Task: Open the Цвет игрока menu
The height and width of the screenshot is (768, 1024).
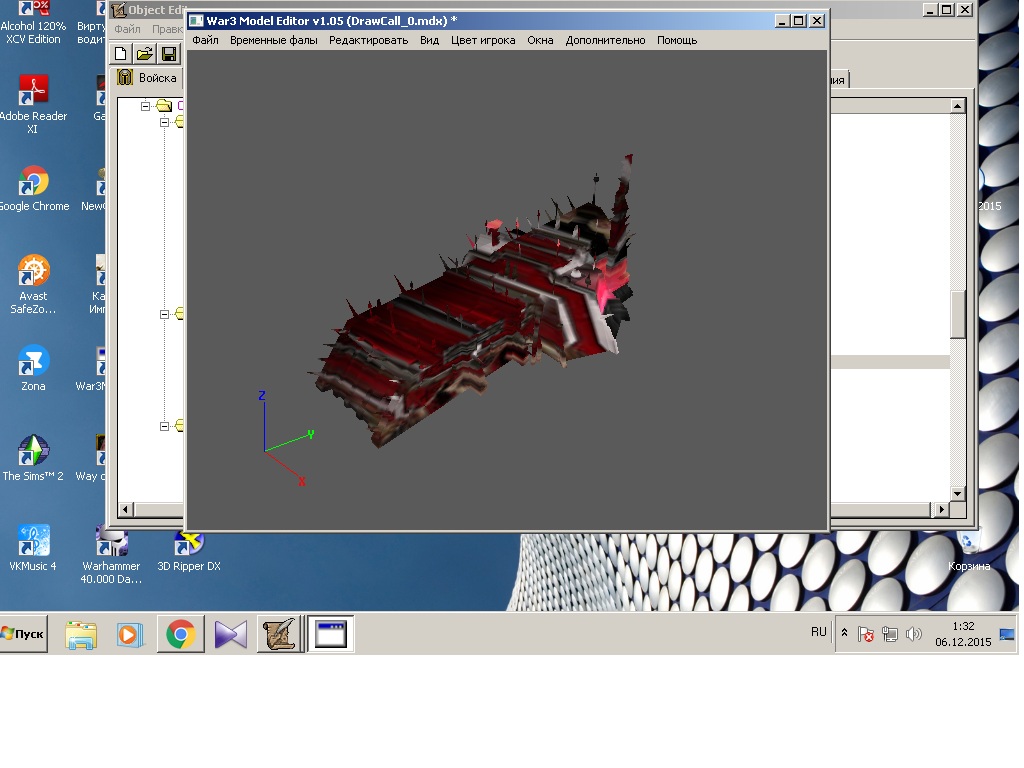Action: click(483, 40)
